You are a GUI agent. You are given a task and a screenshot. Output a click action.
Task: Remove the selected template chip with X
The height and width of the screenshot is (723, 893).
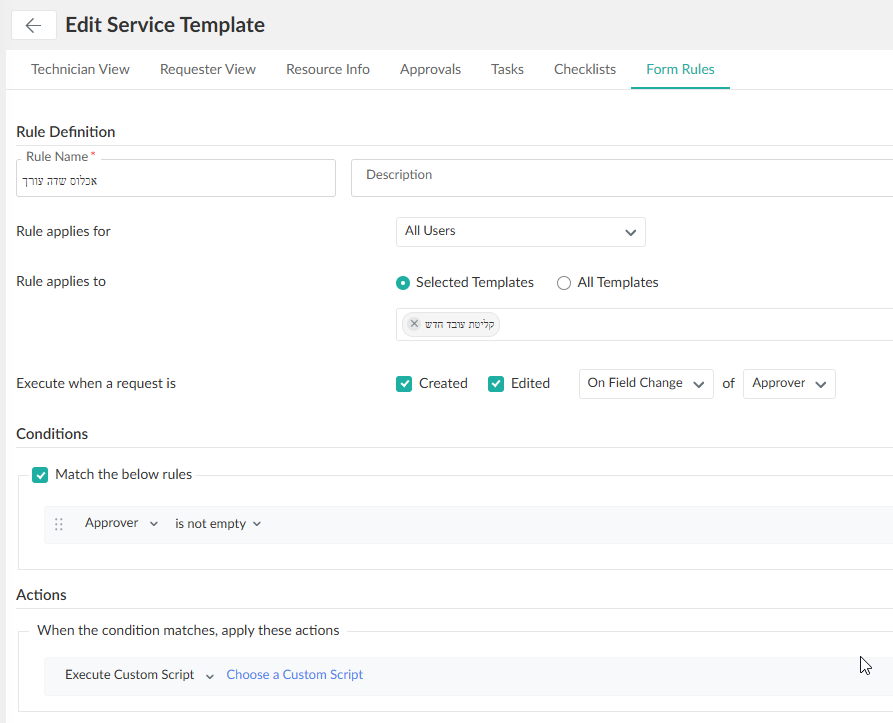414,324
